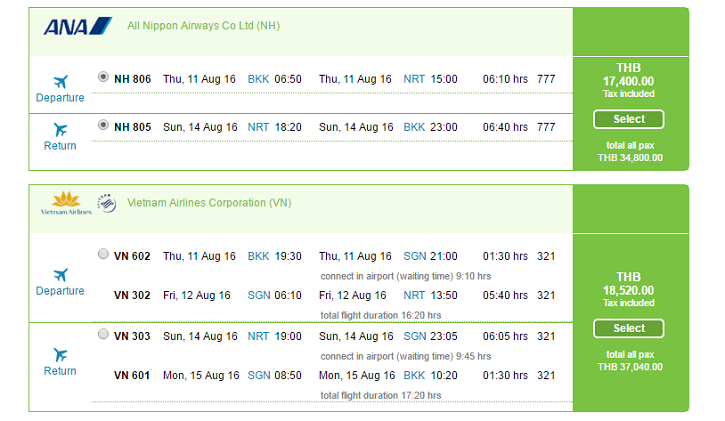Choose the VN 303 return radio button
Image resolution: width=725 pixels, height=421 pixels.
point(104,334)
